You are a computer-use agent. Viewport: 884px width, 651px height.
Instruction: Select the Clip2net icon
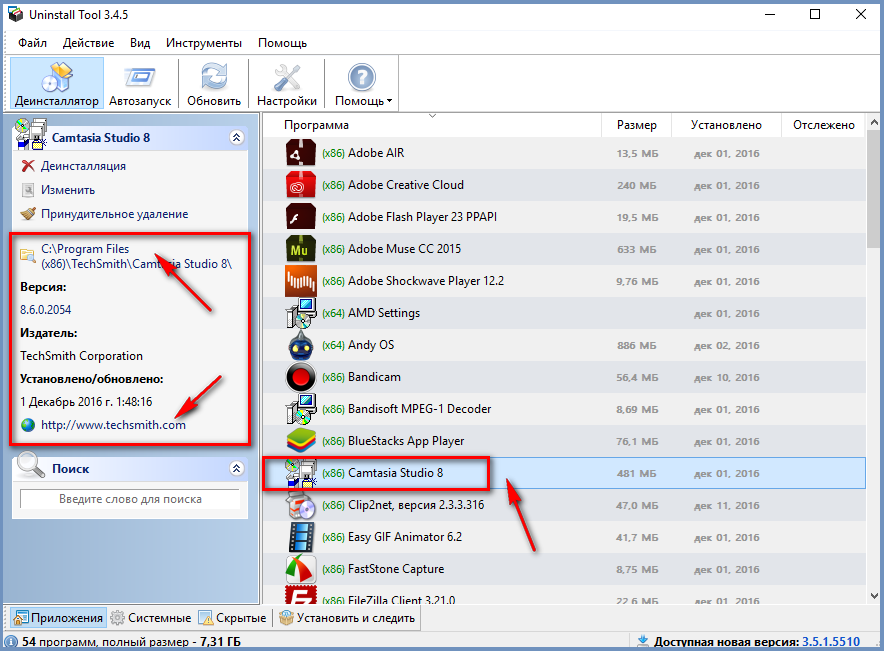(300, 505)
